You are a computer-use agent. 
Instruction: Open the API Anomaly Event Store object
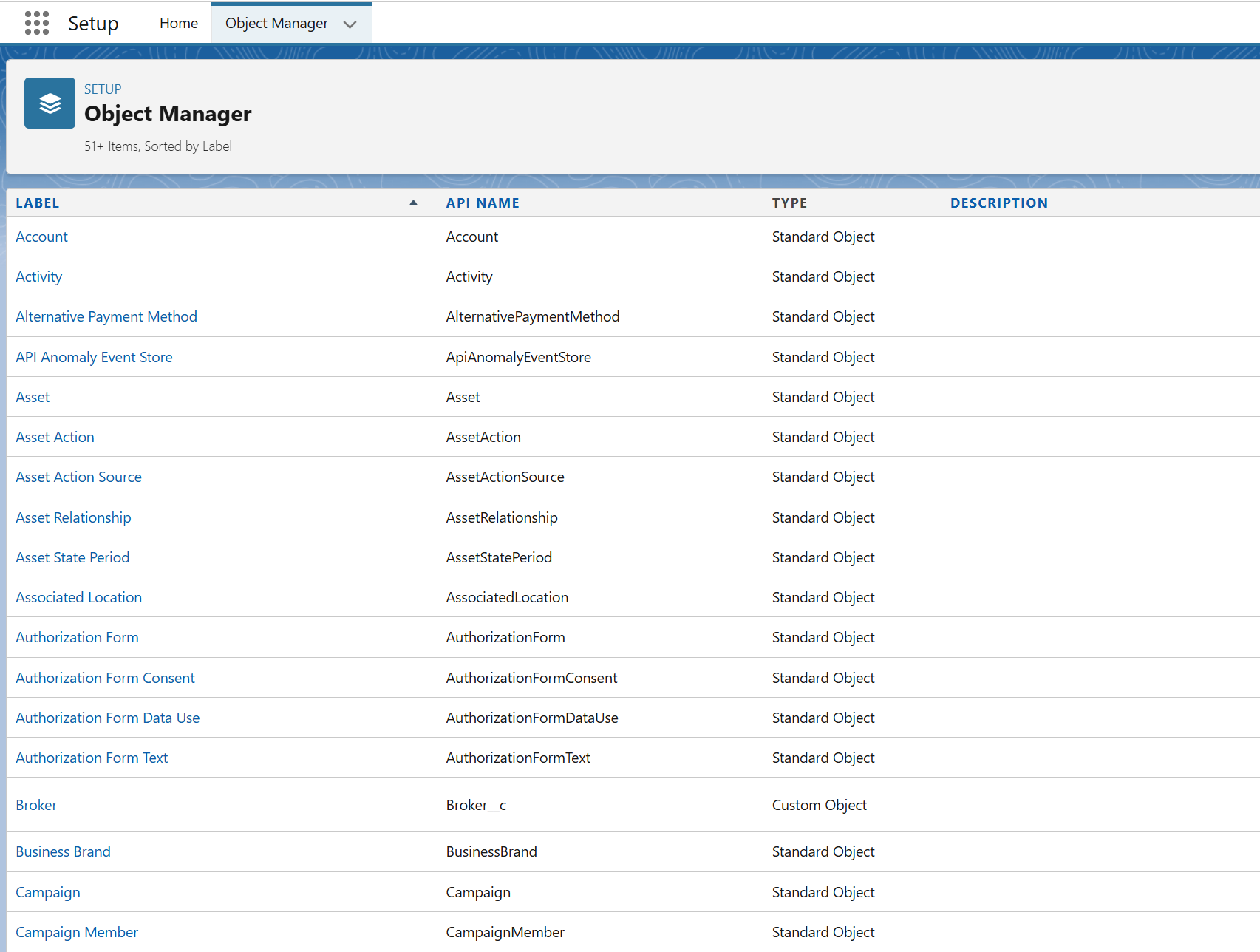pos(94,357)
